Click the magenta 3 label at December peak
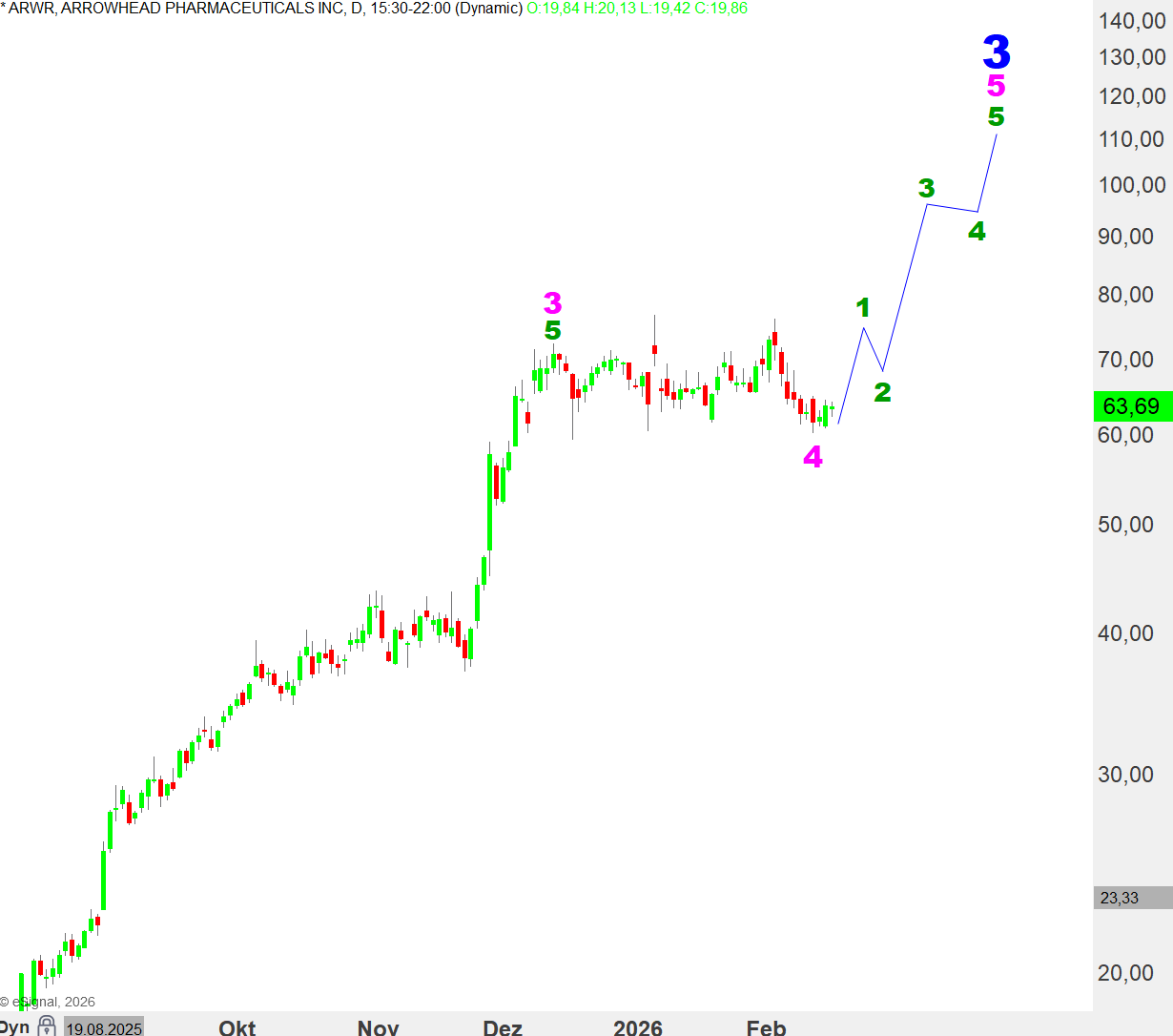This screenshot has height=1036, width=1173. pos(552,303)
